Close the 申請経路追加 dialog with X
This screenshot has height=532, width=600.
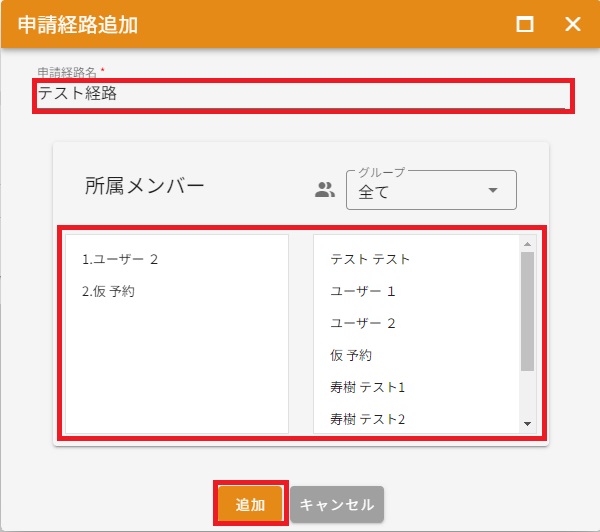click(573, 25)
